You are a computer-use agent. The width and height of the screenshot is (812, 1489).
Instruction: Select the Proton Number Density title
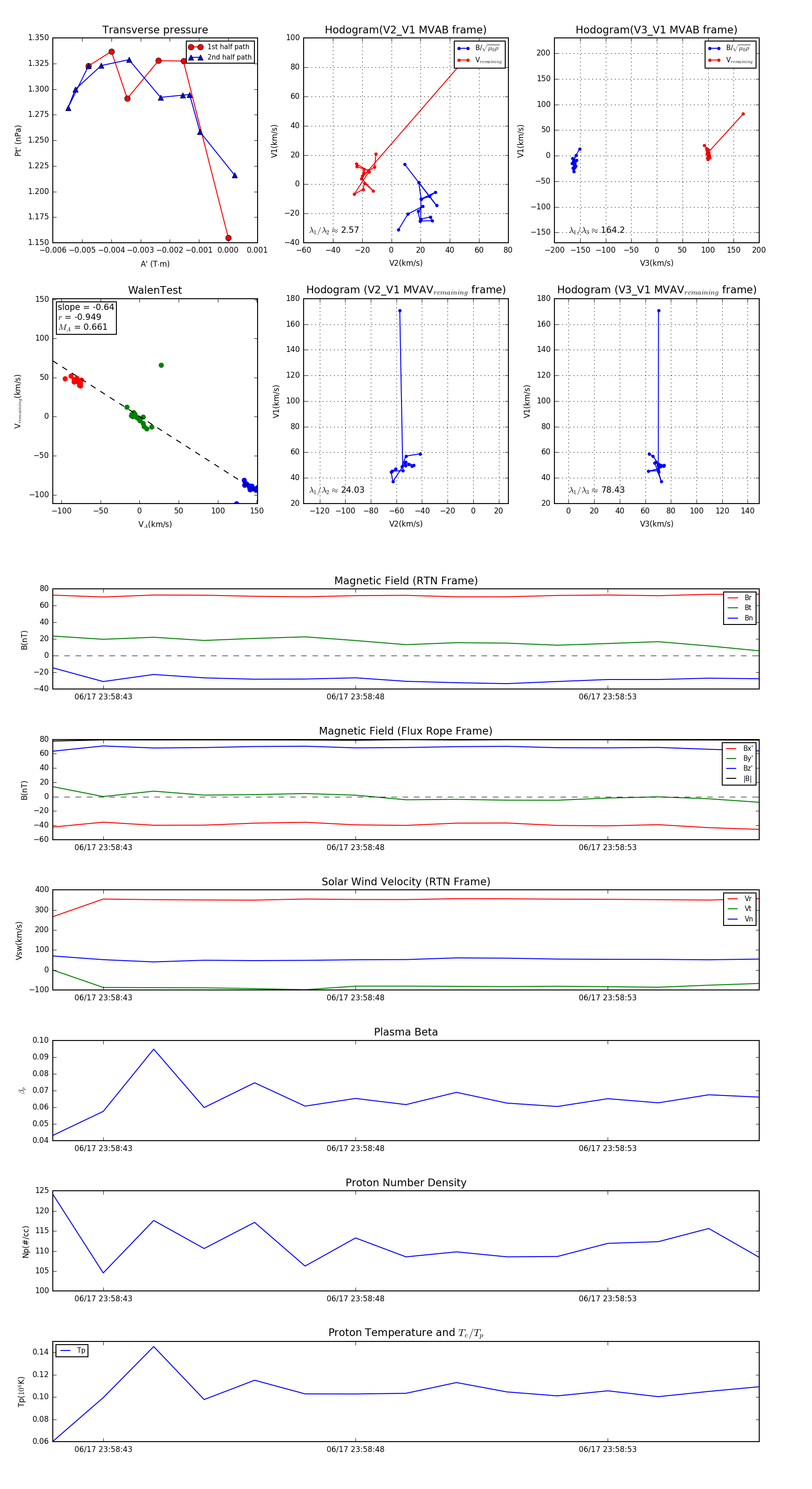coord(406,1182)
